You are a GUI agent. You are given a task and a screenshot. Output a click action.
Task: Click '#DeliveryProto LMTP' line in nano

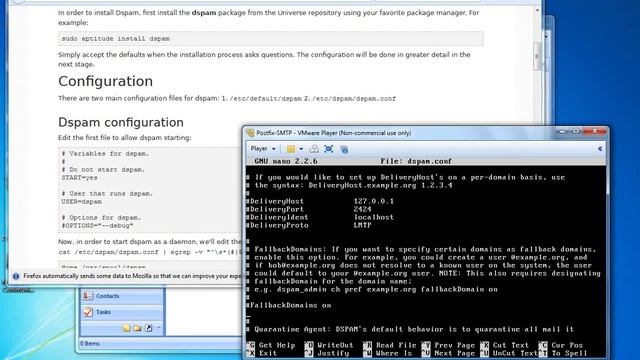point(309,225)
